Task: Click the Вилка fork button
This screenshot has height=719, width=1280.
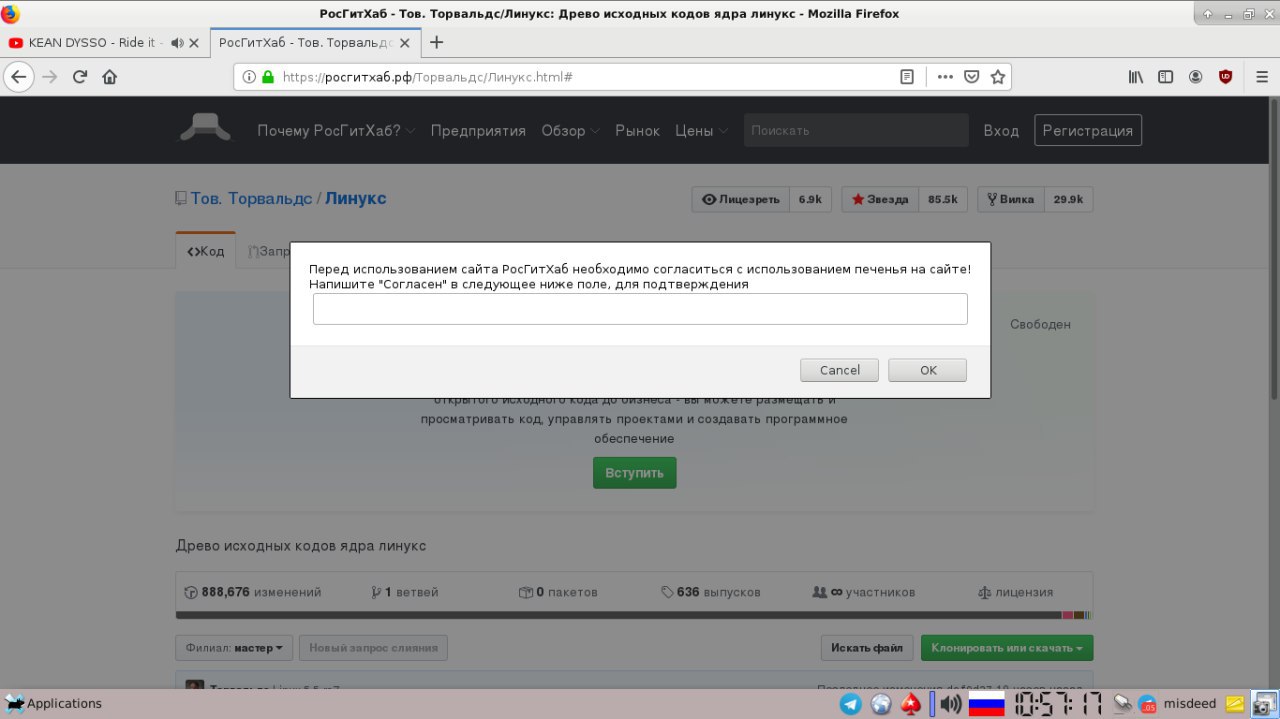Action: [1011, 199]
